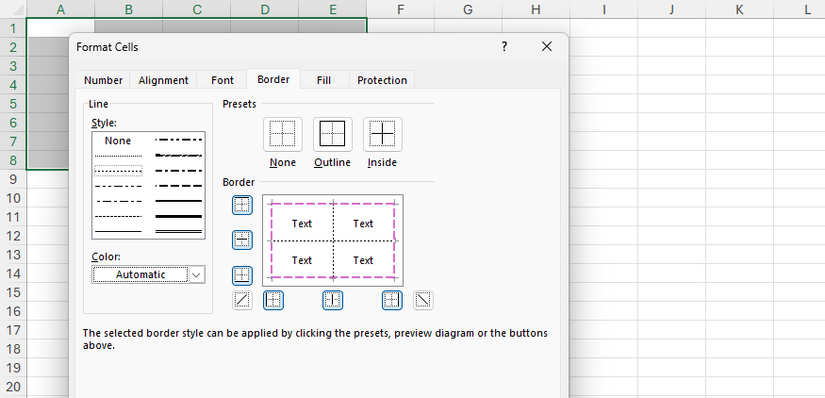Click the Format Cells help question mark
The width and height of the screenshot is (825, 398).
[504, 46]
